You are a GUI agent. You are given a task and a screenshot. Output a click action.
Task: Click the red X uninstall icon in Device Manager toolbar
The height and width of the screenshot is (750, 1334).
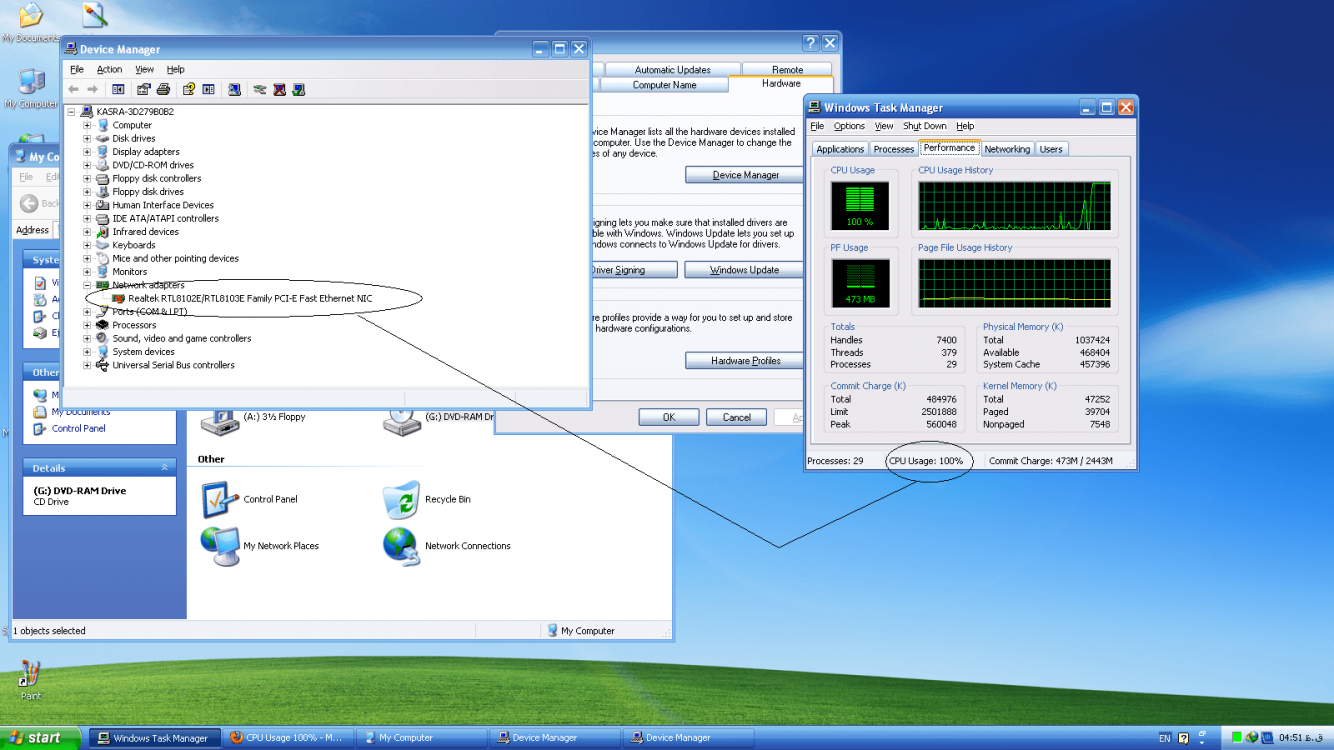tap(279, 89)
